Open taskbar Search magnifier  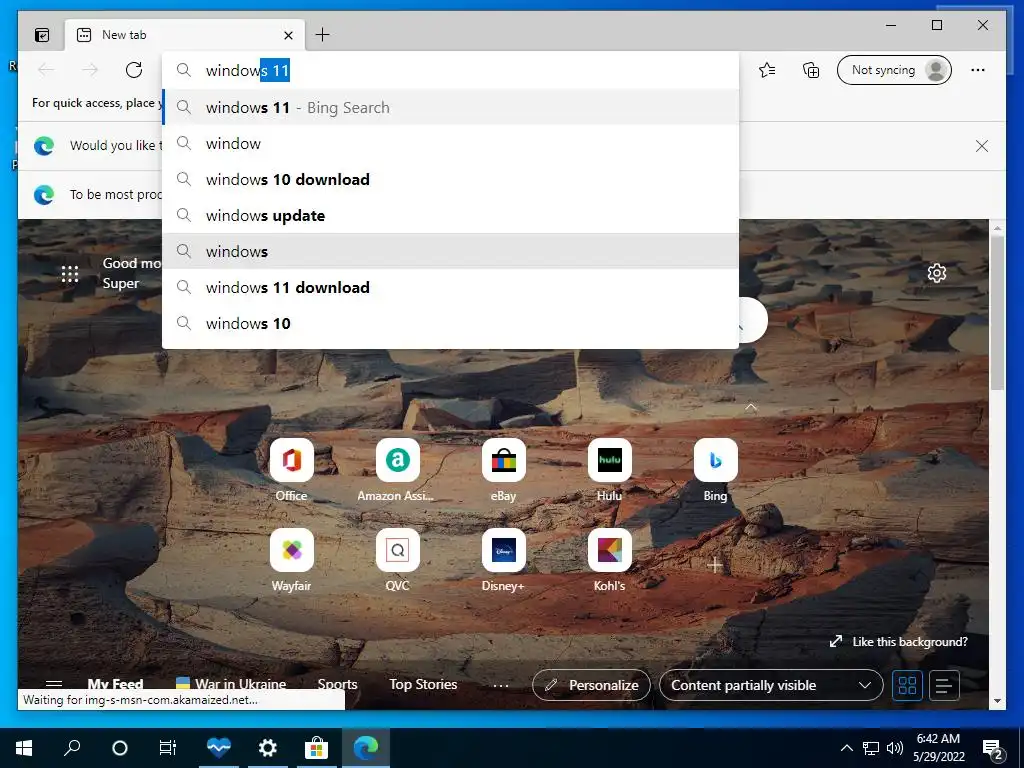point(72,748)
